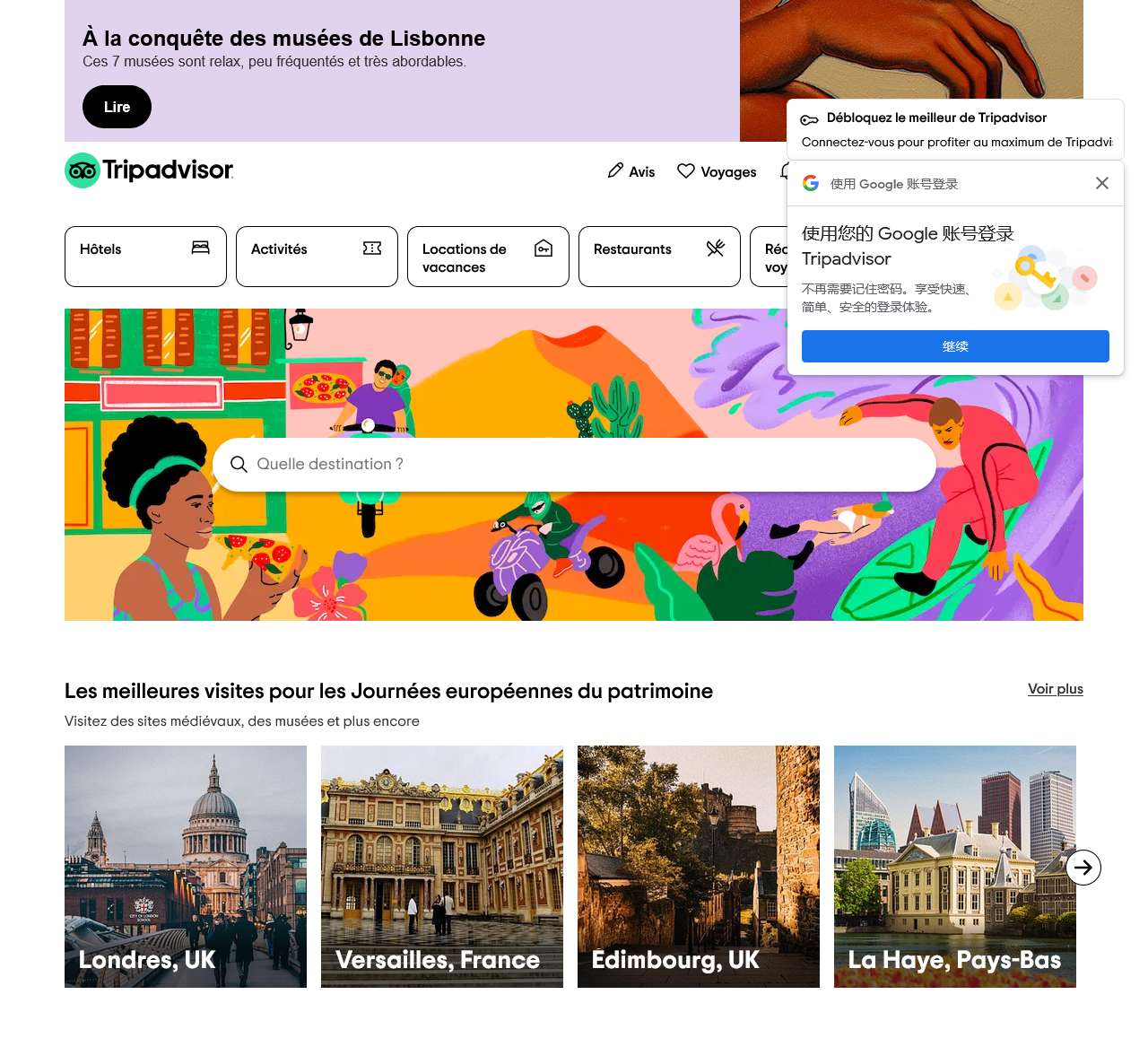Click the magnifying glass search icon
The height and width of the screenshot is (1047, 1148).
coord(239,464)
